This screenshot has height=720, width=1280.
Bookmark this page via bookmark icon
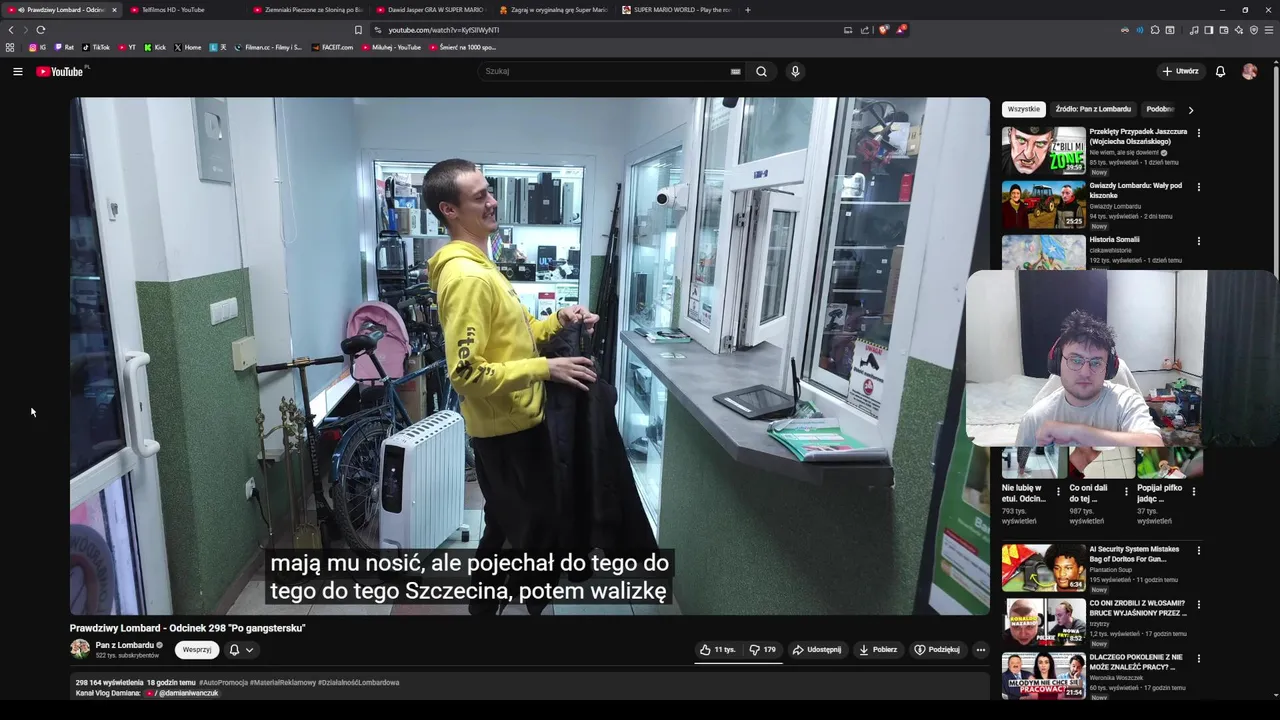click(x=358, y=30)
